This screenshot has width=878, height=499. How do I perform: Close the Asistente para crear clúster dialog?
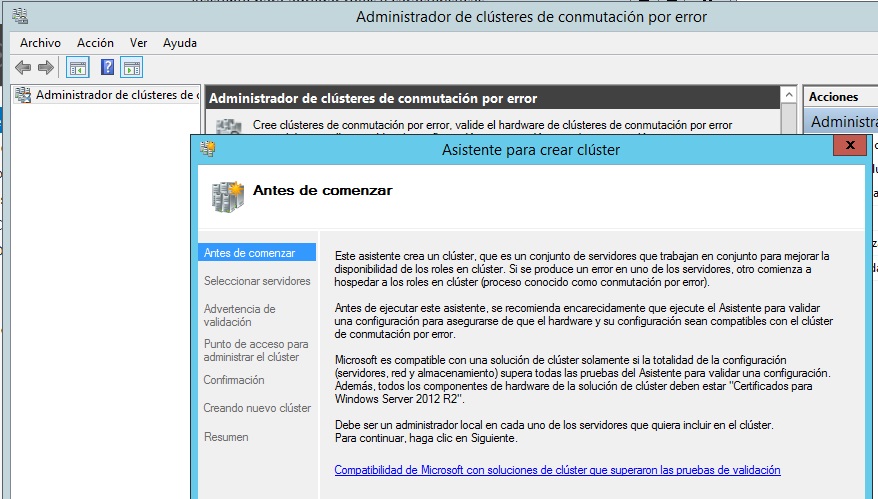pos(849,146)
